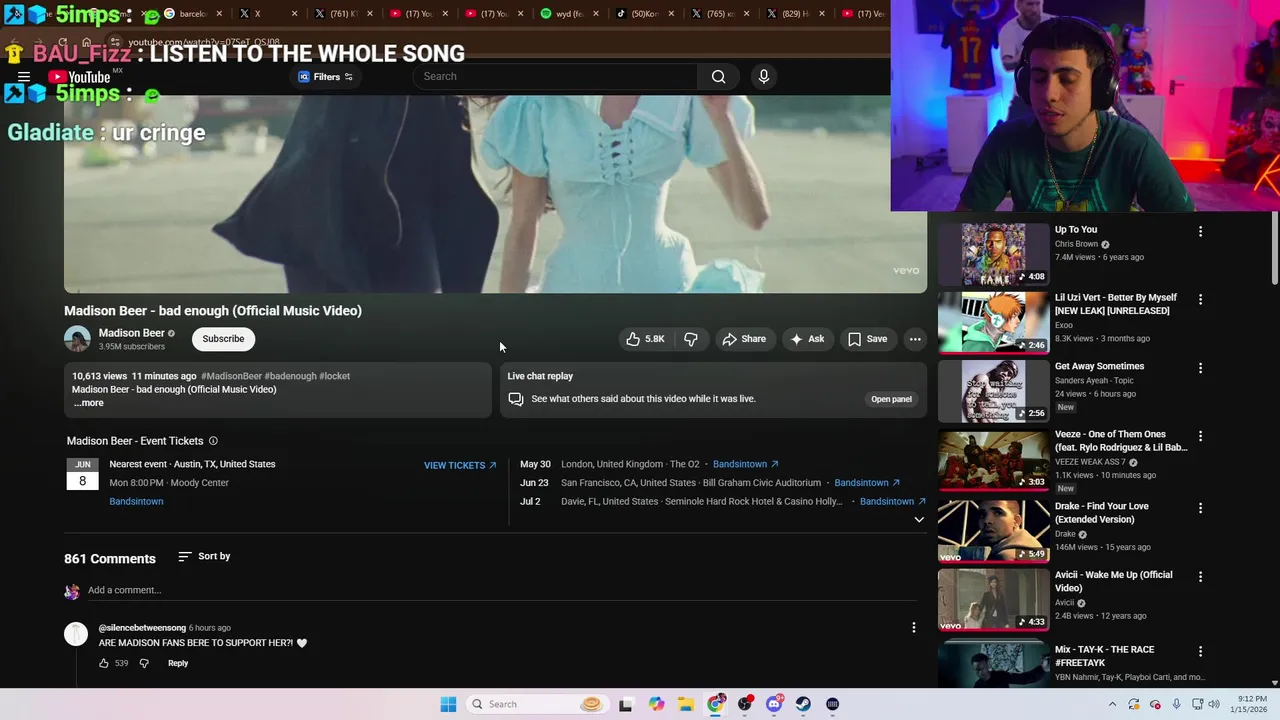Open more options for Get Away Sometimes
The image size is (1280, 720).
1200,368
